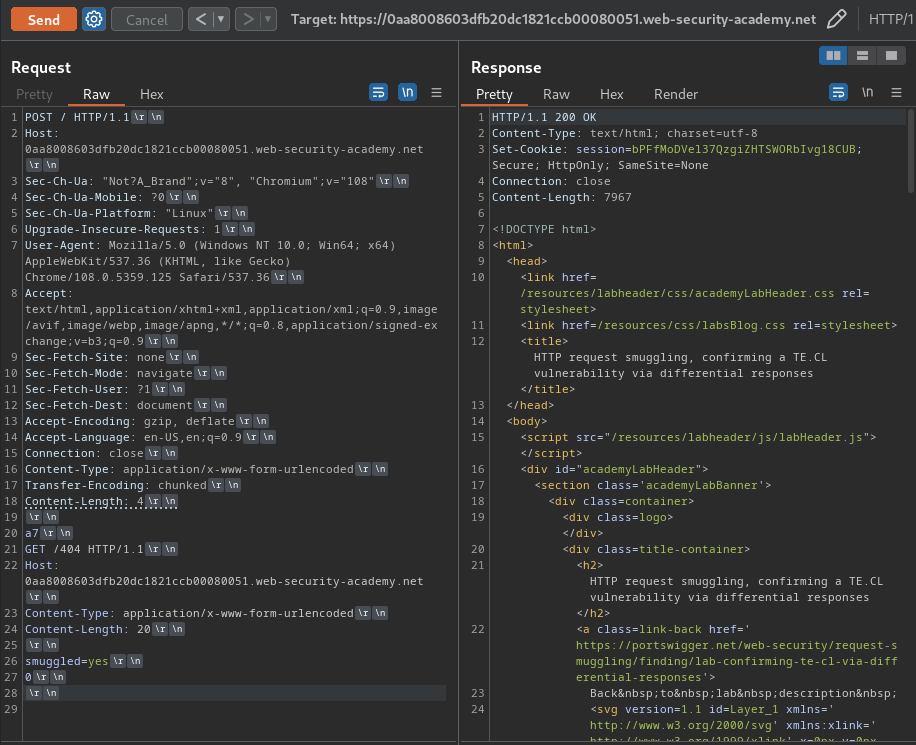This screenshot has width=916, height=745.
Task: Select the Response Pretty tab
Action: [494, 94]
